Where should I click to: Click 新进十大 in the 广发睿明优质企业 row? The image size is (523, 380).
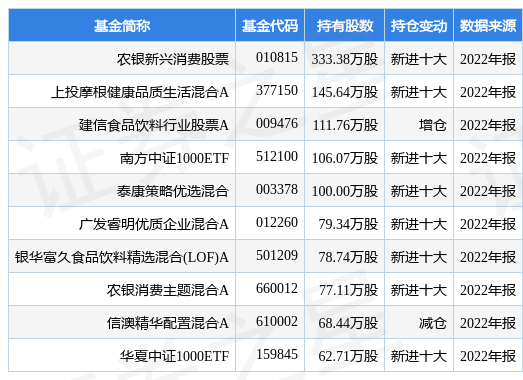pyautogui.click(x=419, y=225)
